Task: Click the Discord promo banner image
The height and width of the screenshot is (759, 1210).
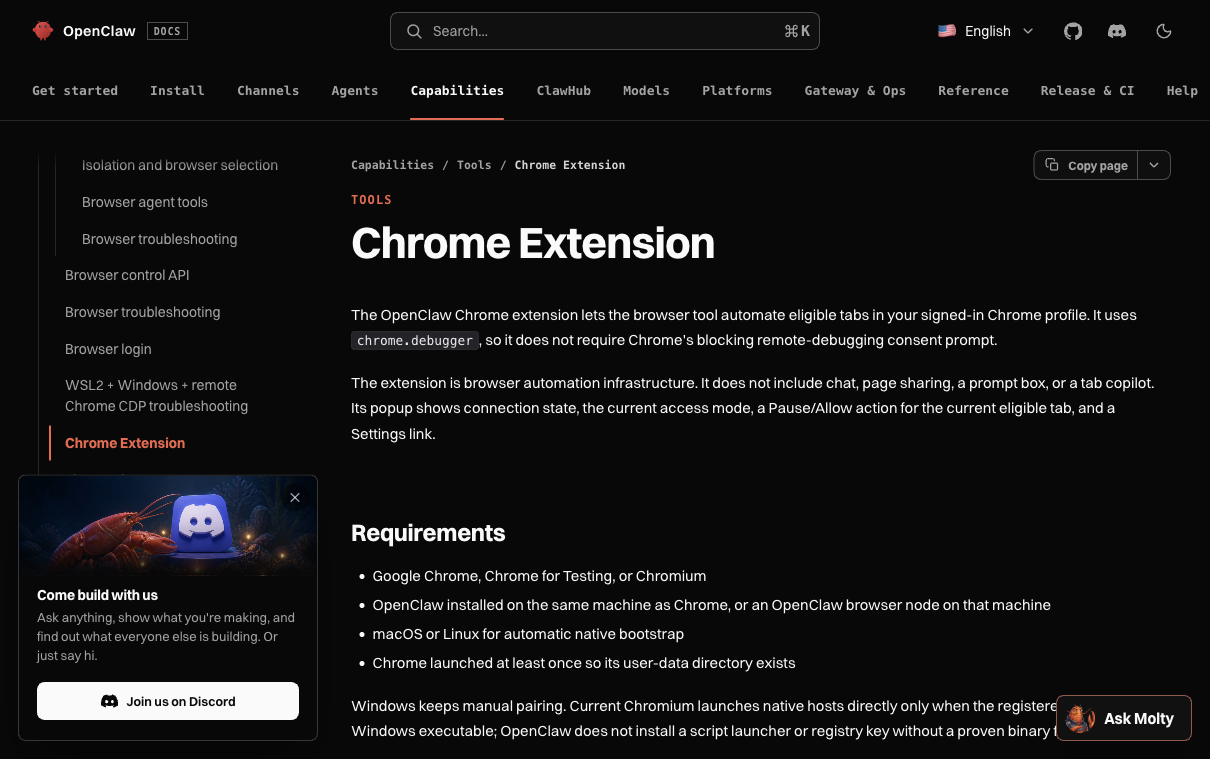Action: point(168,526)
